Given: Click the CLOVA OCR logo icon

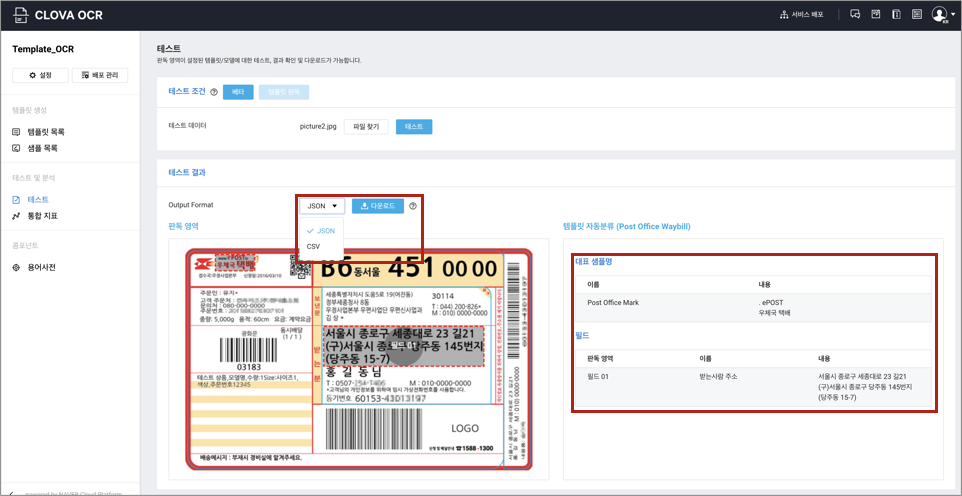Looking at the screenshot, I should (21, 15).
